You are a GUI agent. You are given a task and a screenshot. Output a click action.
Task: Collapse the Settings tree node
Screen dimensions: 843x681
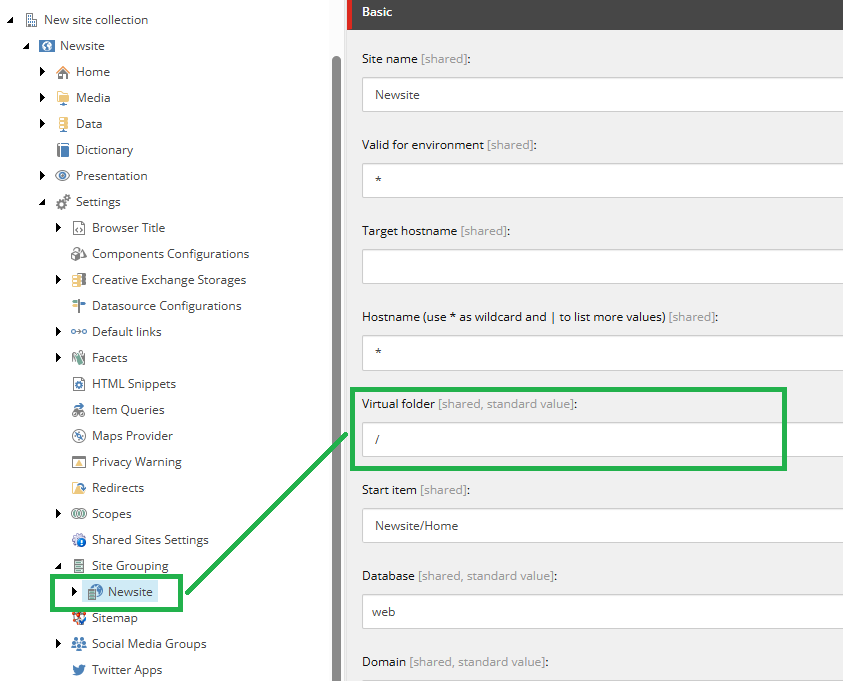[43, 202]
